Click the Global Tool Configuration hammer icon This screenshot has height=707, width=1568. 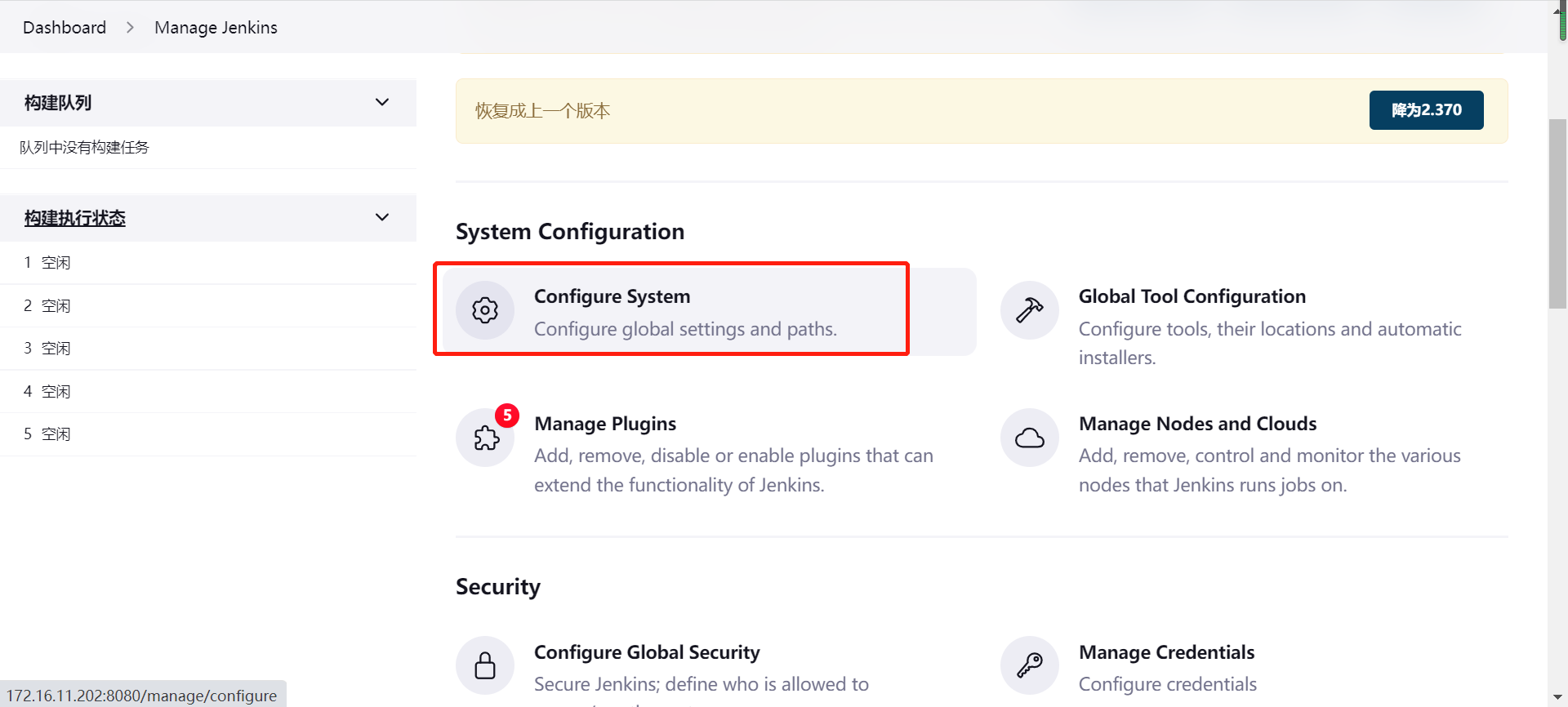[x=1029, y=310]
